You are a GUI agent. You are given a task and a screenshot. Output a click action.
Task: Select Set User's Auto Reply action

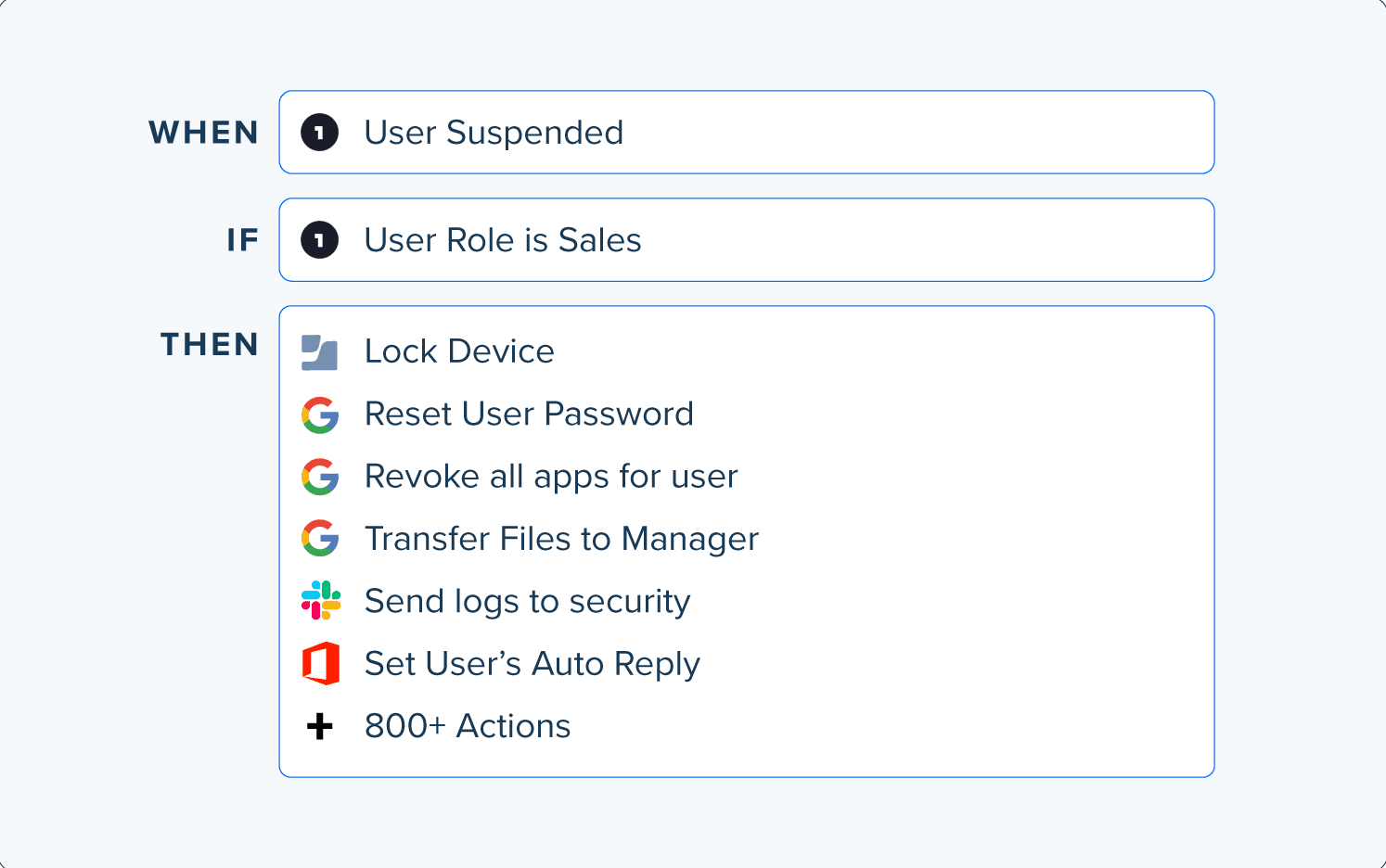click(533, 664)
